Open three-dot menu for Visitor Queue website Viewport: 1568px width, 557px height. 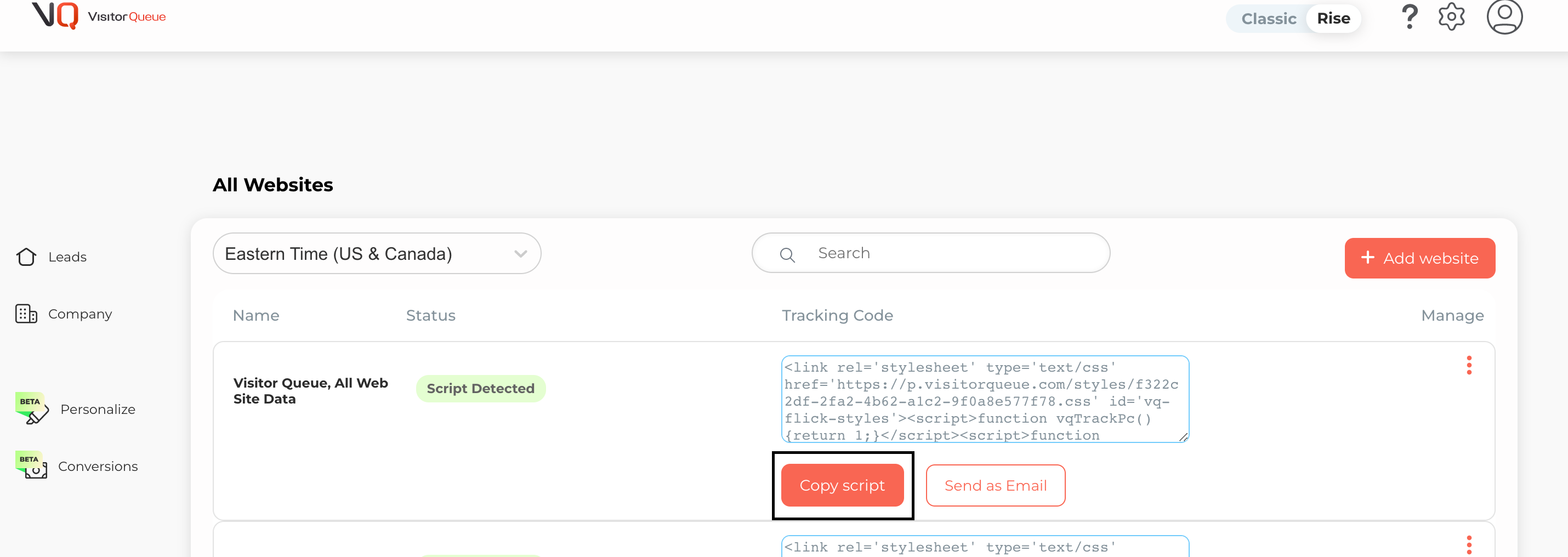point(1469,365)
